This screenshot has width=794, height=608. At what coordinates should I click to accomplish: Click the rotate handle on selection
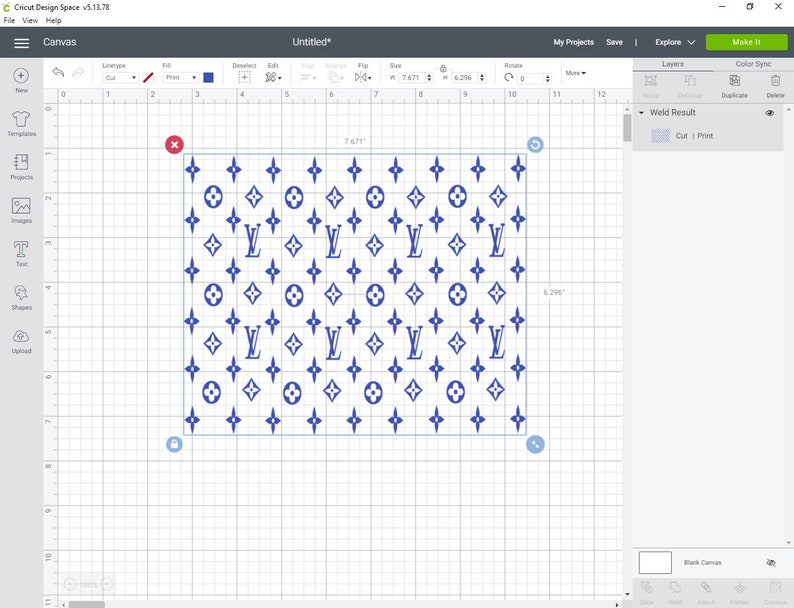coord(535,145)
